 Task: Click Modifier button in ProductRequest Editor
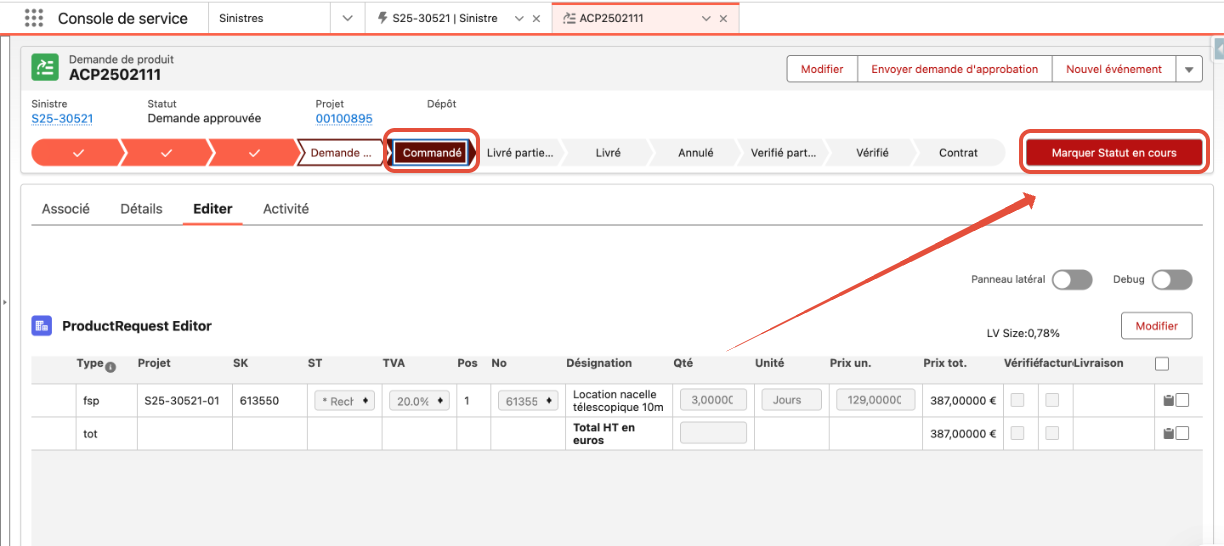pos(1157,326)
